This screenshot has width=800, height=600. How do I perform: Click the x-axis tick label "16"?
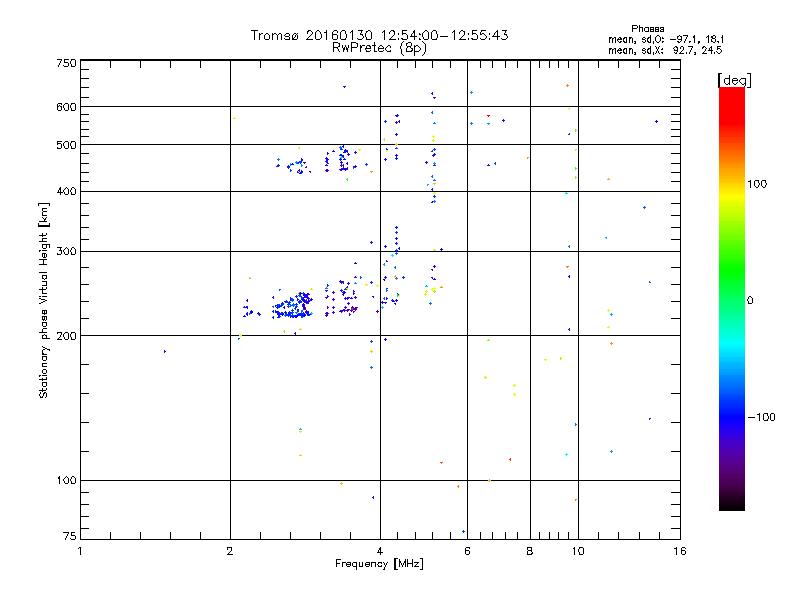(x=680, y=551)
